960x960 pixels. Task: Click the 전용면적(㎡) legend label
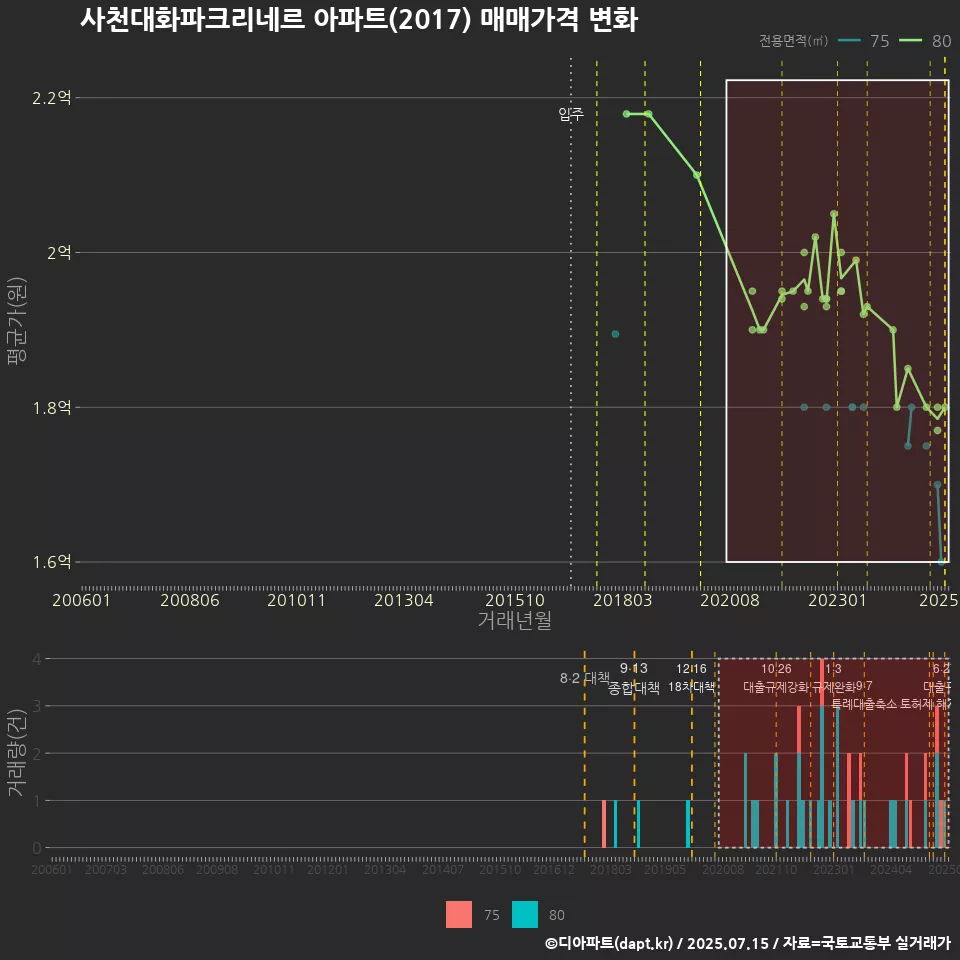(x=793, y=40)
